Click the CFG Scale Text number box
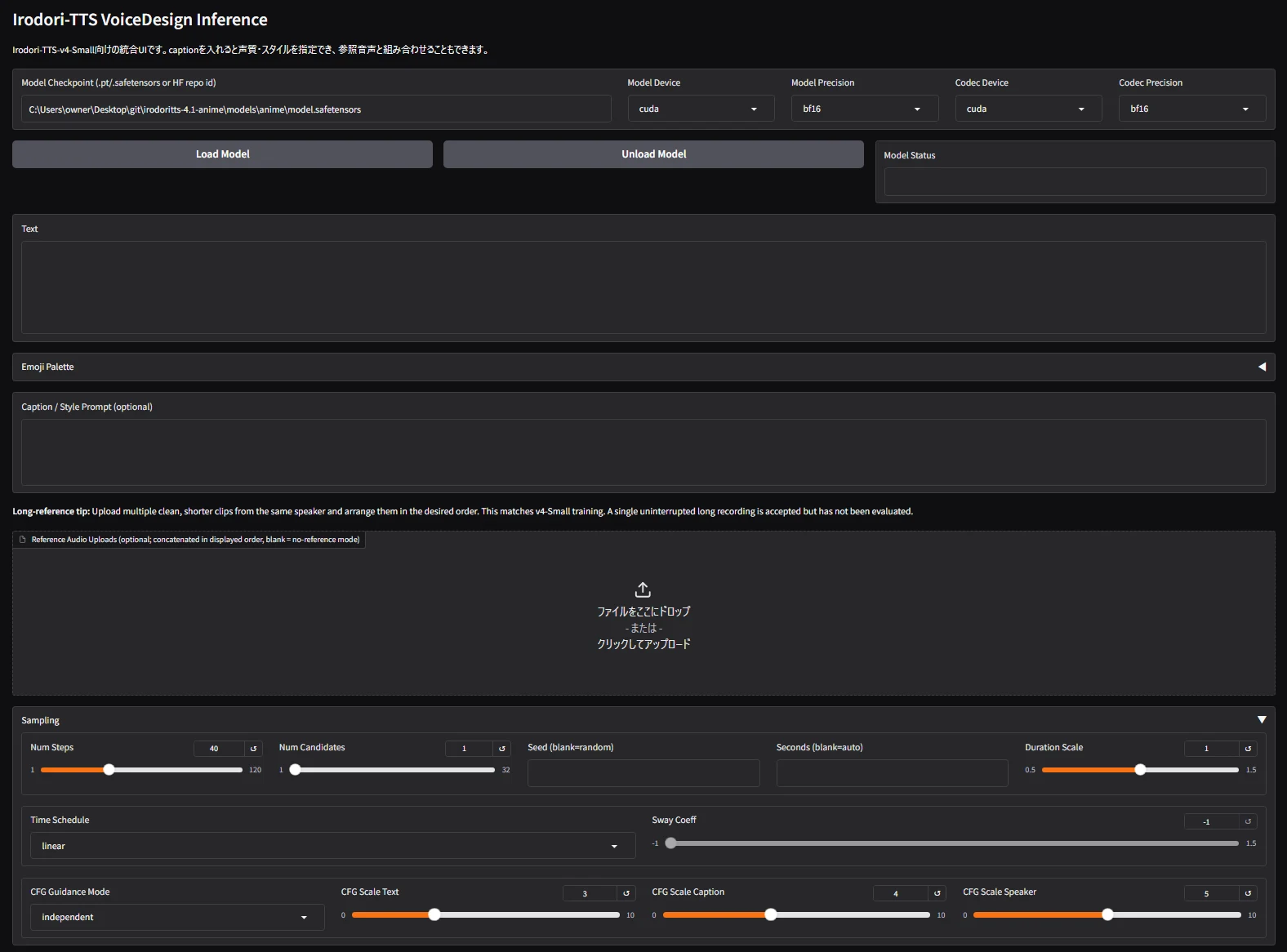Screen dimensions: 1287x952 coord(590,893)
